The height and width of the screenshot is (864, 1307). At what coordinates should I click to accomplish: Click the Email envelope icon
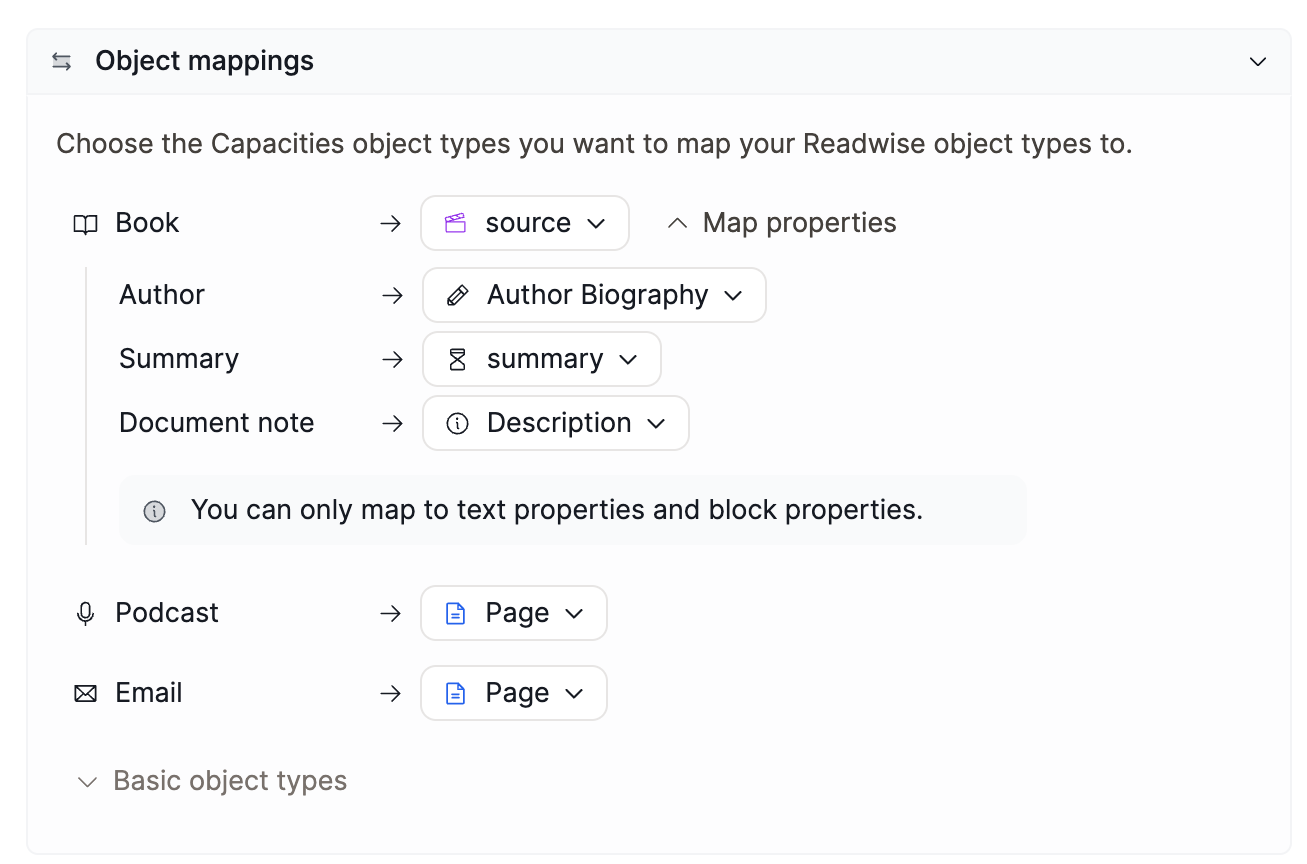pyautogui.click(x=86, y=693)
